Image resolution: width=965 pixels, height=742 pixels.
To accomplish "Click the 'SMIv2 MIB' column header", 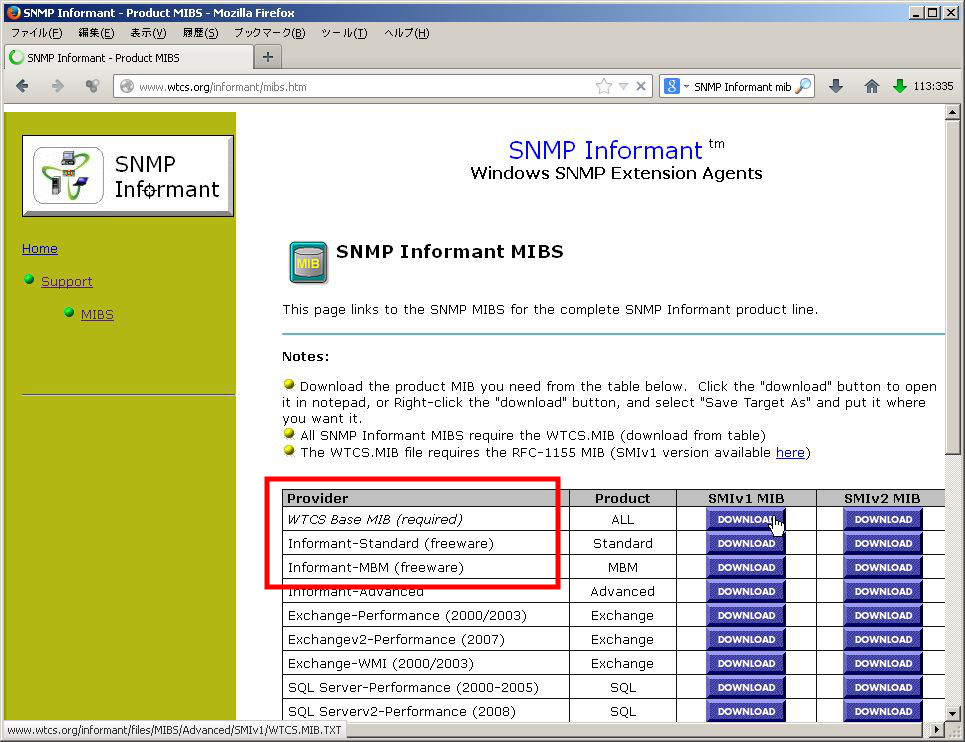I will coord(881,498).
